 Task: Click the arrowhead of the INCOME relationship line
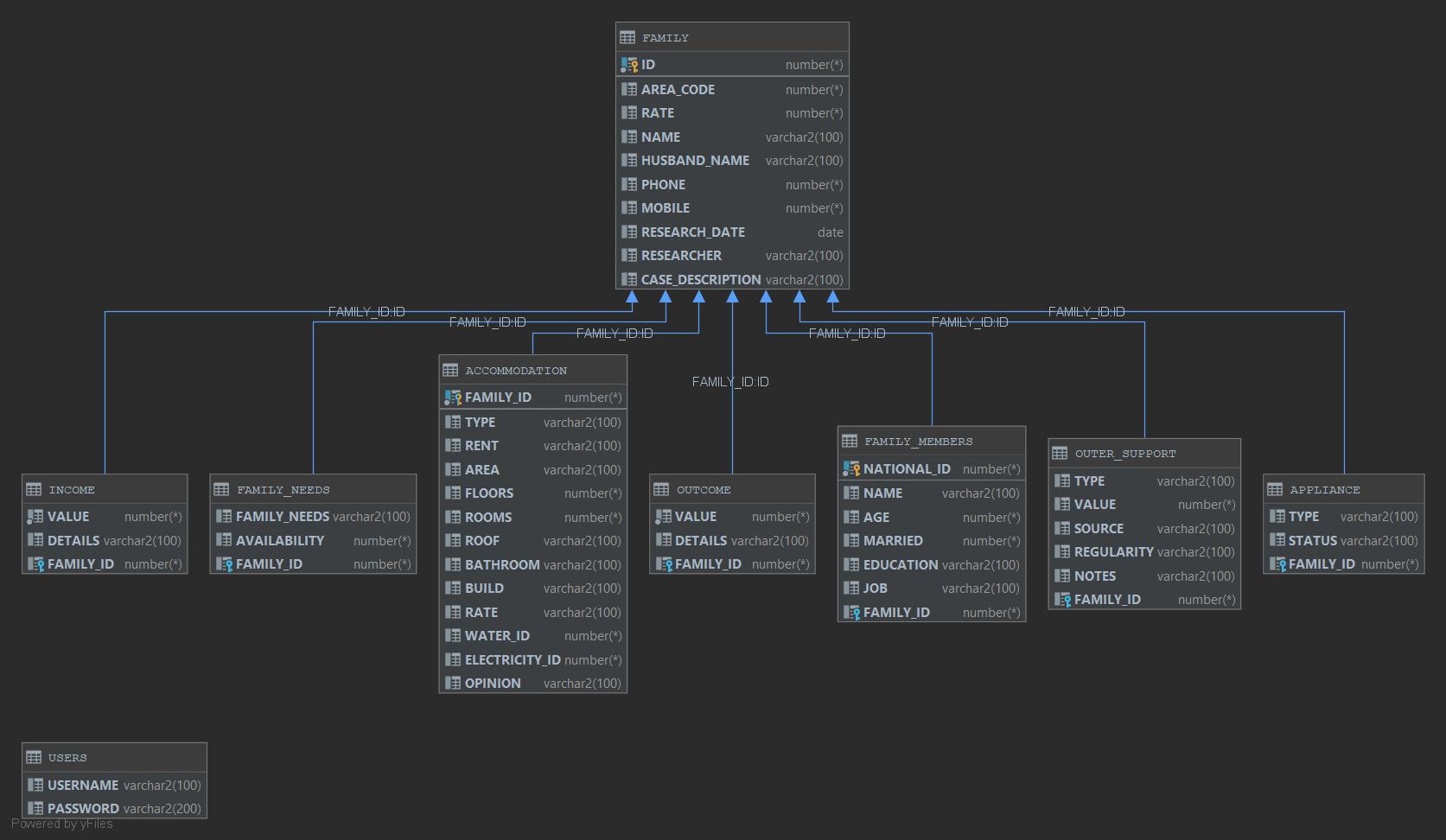632,296
